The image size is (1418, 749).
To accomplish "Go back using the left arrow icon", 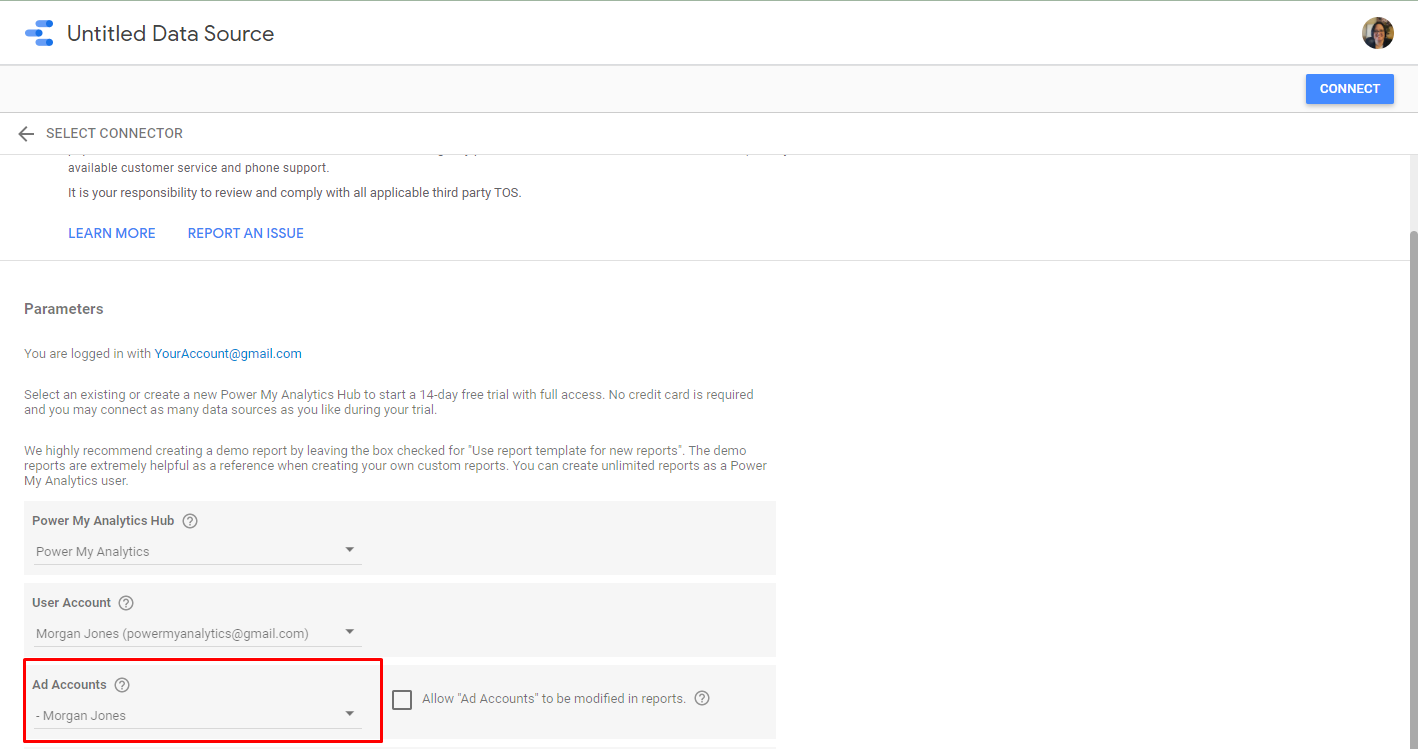I will point(26,134).
